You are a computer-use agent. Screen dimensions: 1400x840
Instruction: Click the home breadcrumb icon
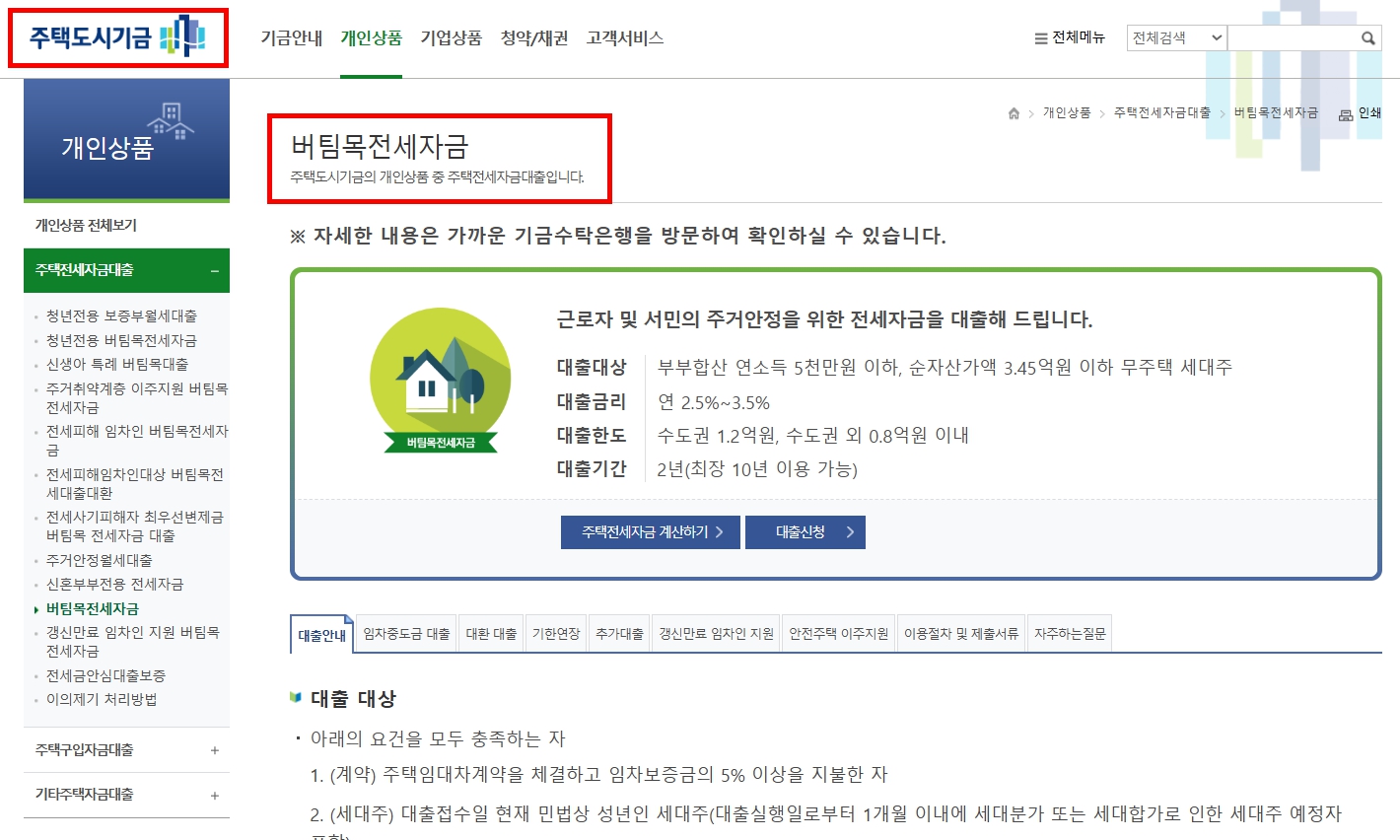point(1014,113)
